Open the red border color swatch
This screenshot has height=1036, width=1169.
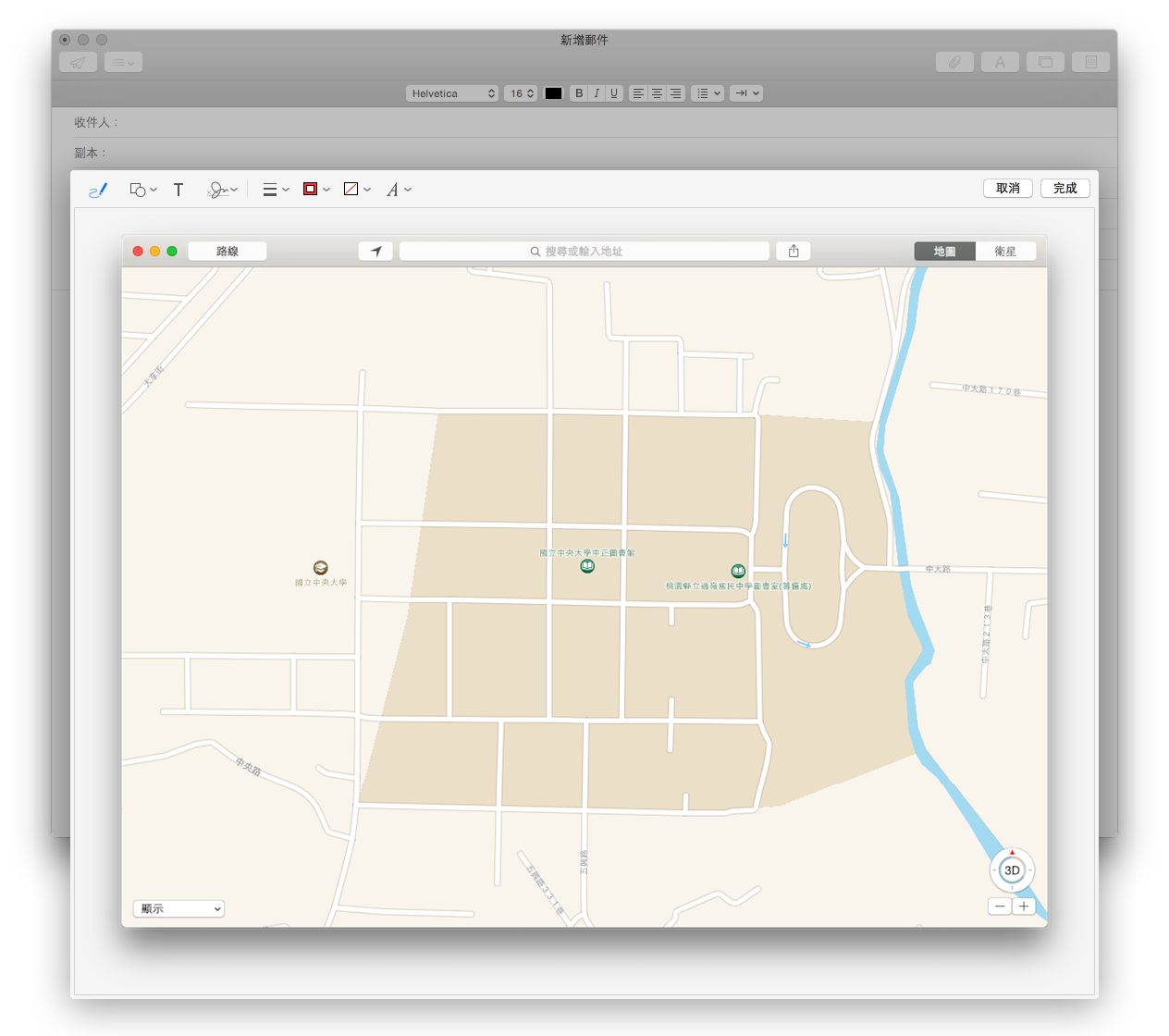(x=315, y=190)
